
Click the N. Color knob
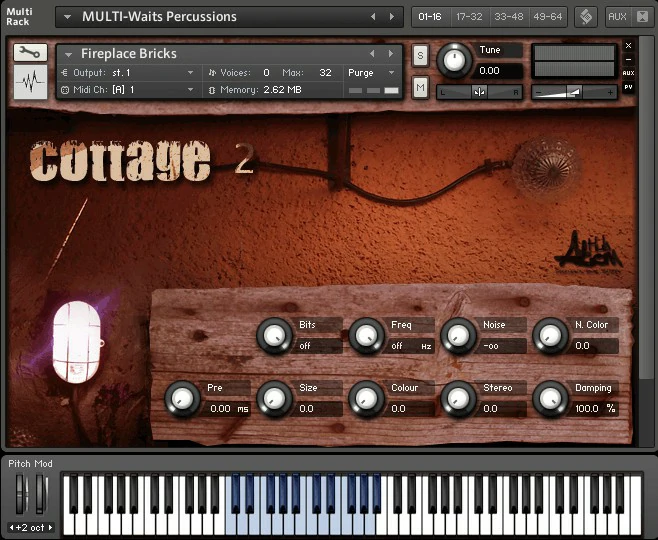550,336
